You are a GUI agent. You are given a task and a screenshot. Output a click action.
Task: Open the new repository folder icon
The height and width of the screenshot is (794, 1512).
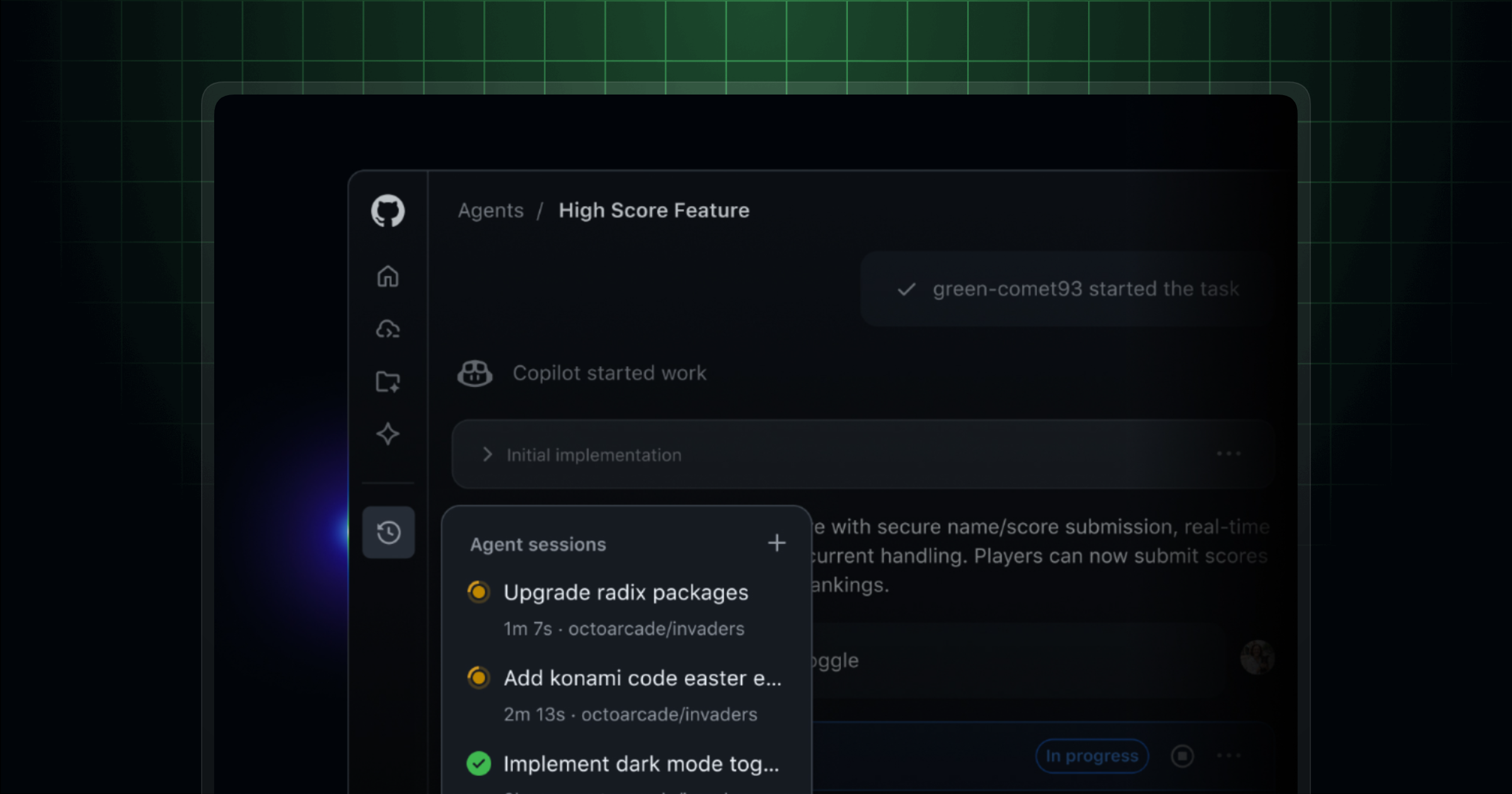coord(388,381)
